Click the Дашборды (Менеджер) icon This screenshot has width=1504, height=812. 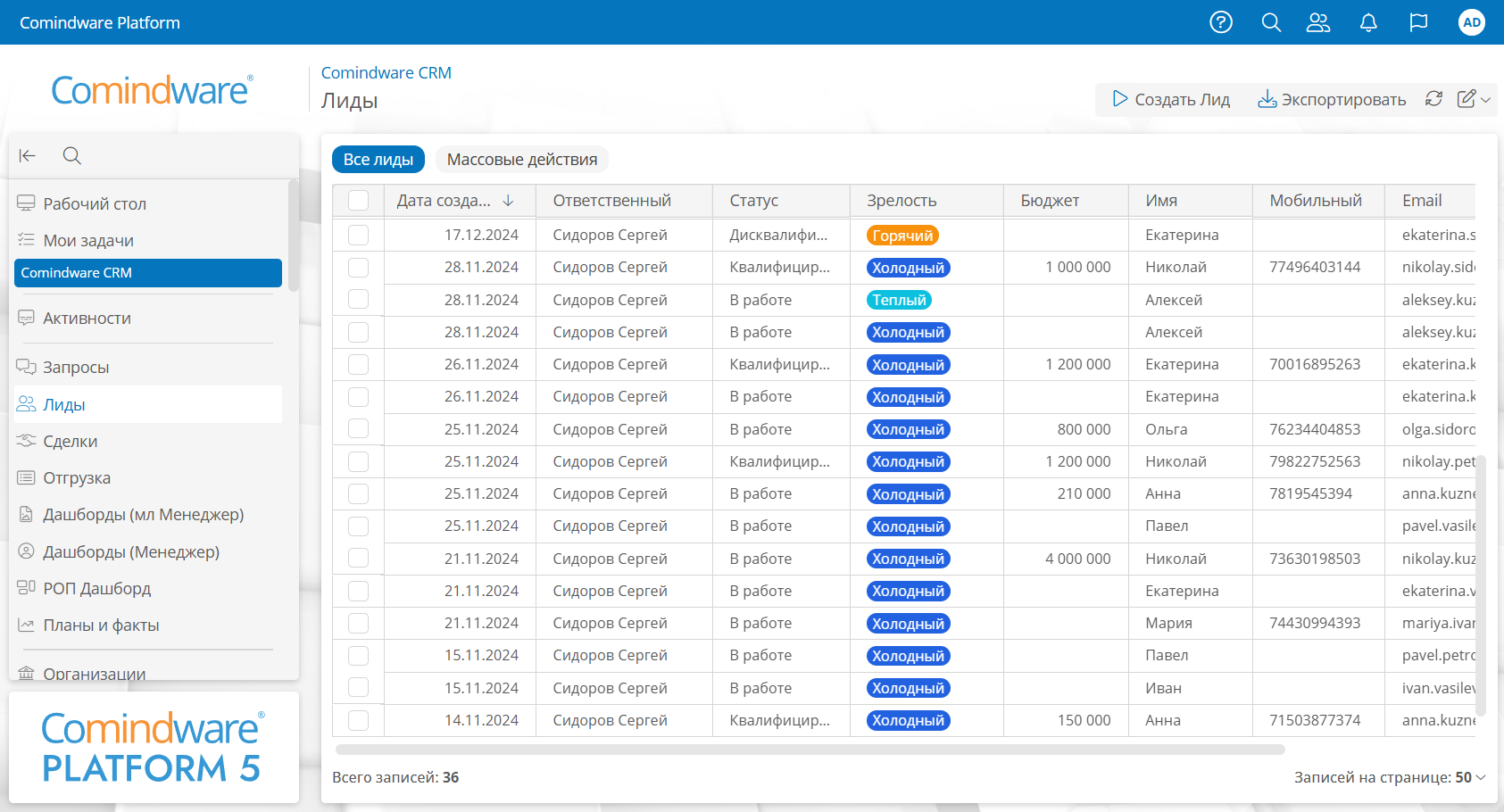point(26,551)
